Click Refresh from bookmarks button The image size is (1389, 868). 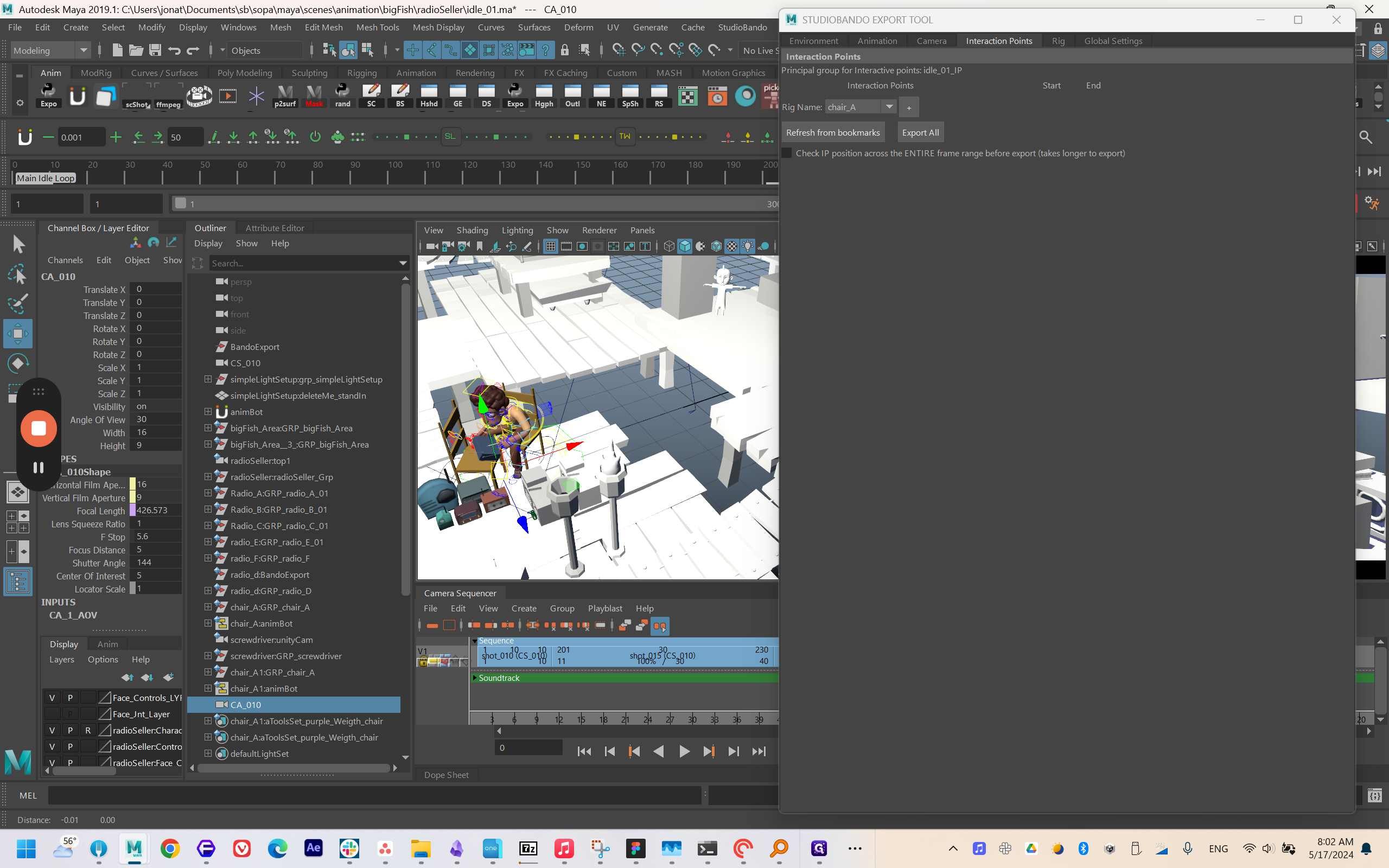(833, 132)
